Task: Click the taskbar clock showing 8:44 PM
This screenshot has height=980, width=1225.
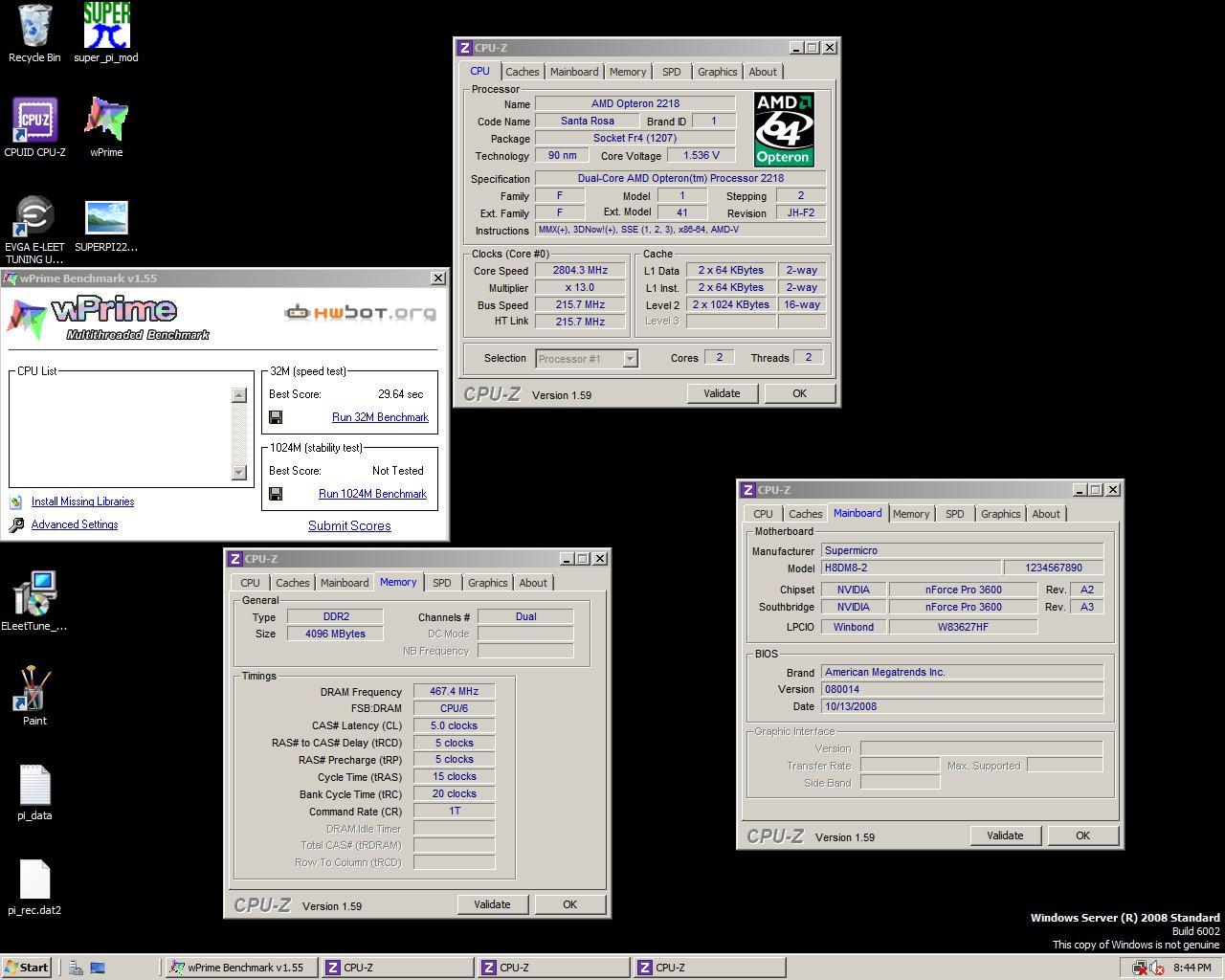Action: [1192, 968]
